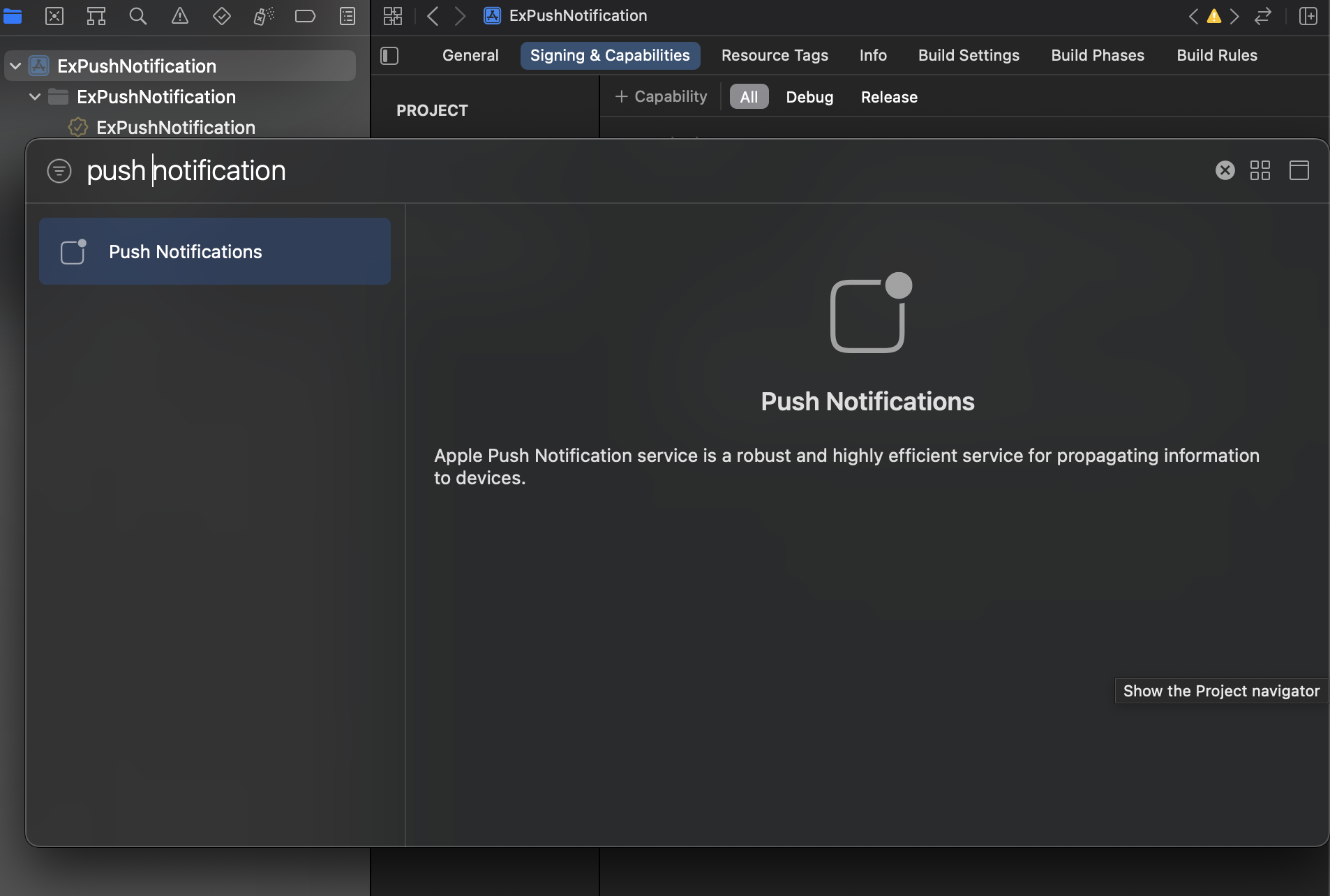Switch to Signing & Capabilities tab

[x=610, y=55]
